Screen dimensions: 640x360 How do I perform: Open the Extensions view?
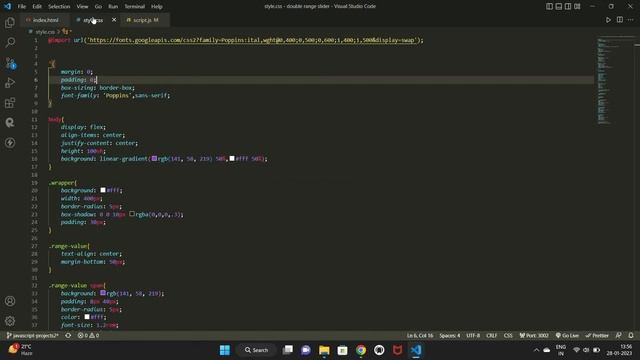(10, 102)
